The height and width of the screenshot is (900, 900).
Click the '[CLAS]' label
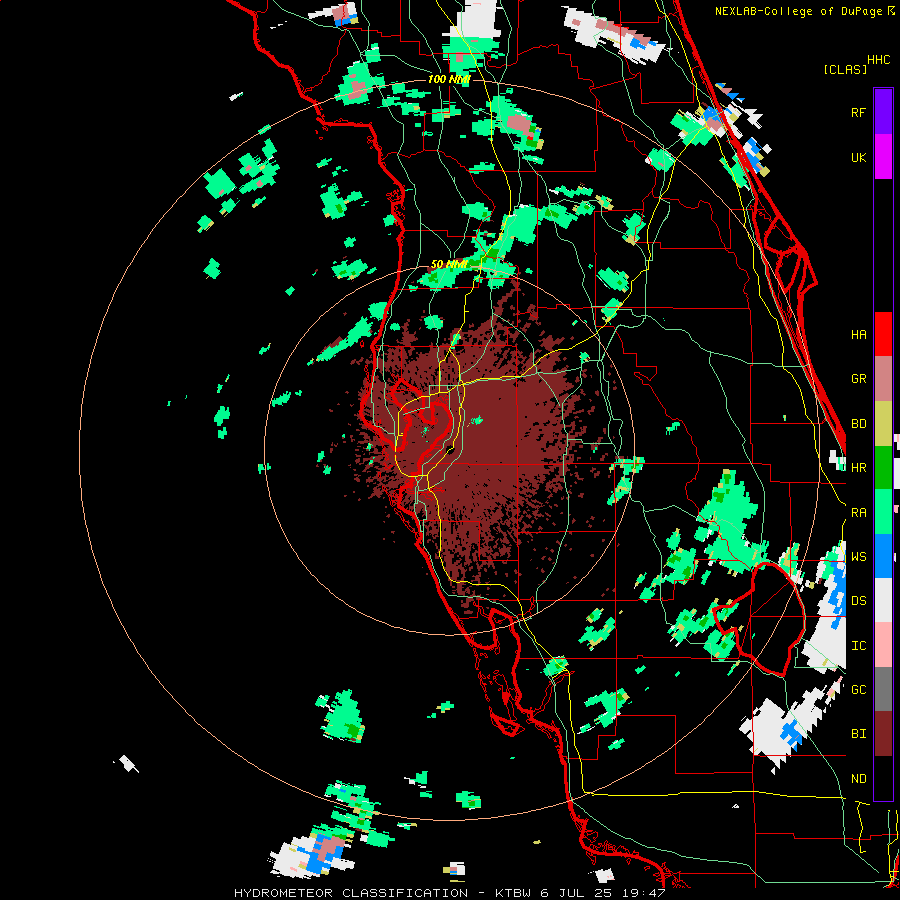click(845, 69)
